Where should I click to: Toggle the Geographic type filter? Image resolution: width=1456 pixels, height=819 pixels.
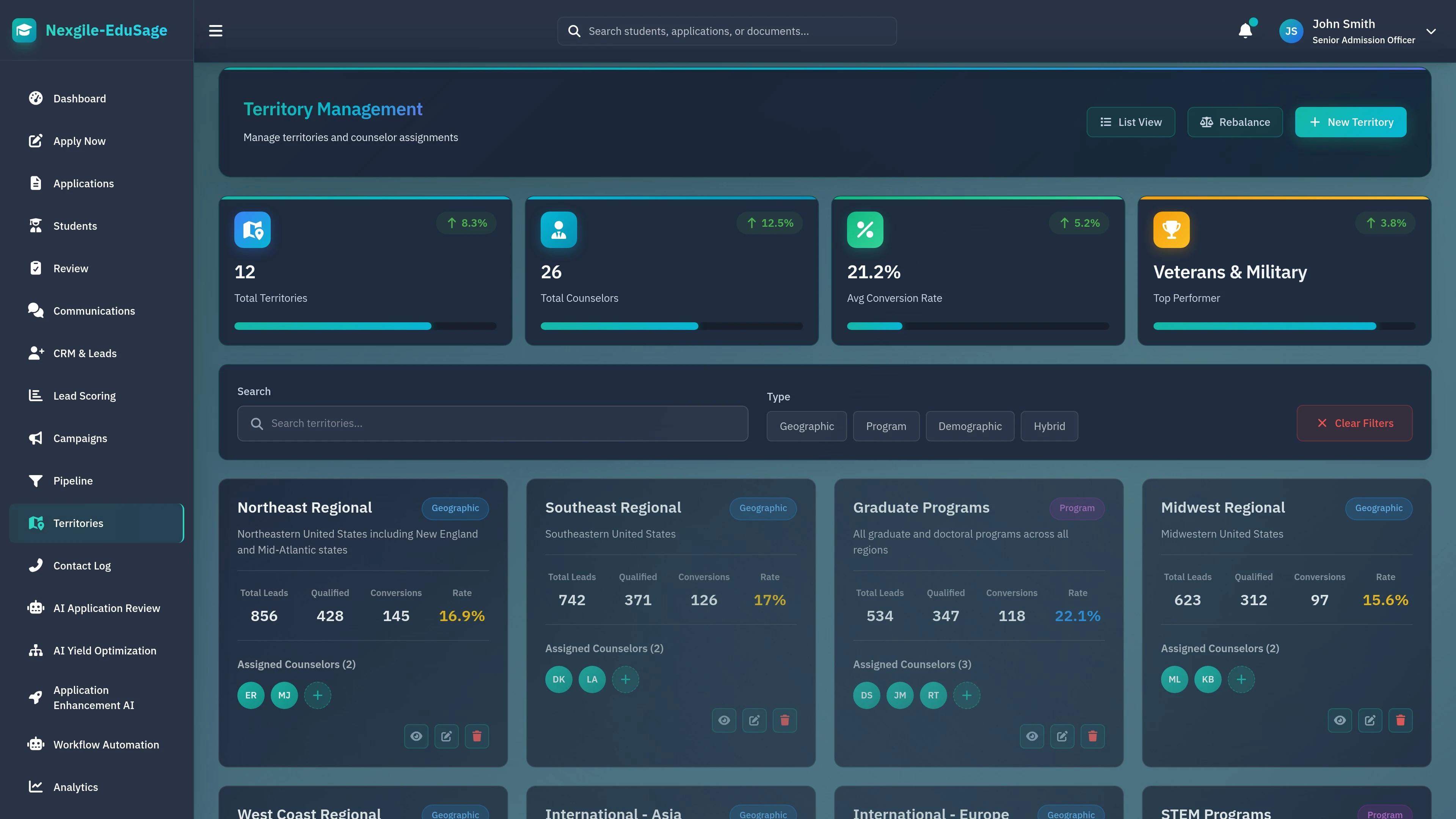(x=806, y=426)
